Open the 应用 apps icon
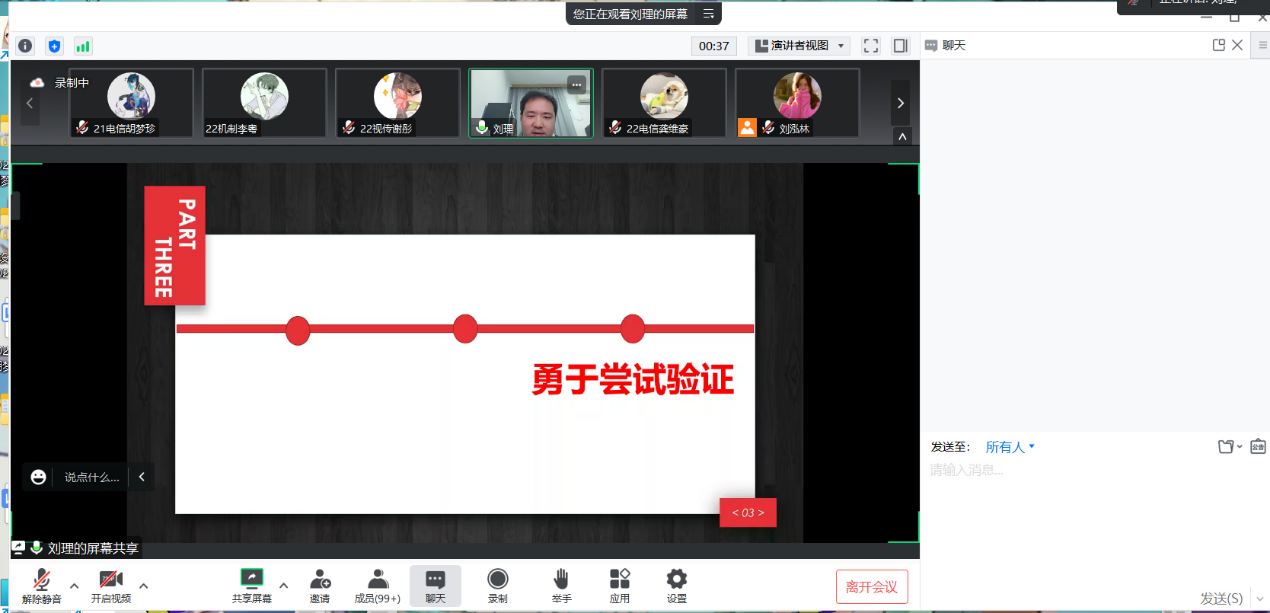The width and height of the screenshot is (1270, 613). pyautogui.click(x=620, y=585)
